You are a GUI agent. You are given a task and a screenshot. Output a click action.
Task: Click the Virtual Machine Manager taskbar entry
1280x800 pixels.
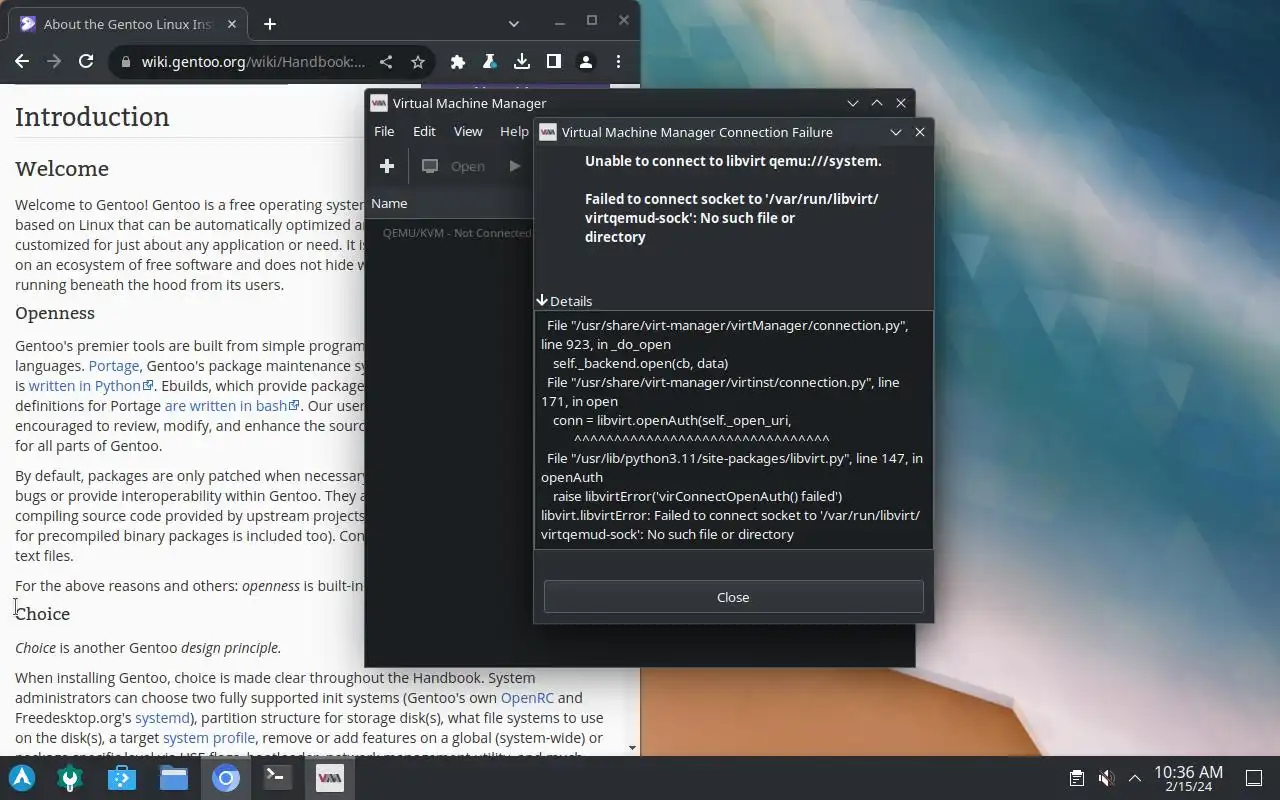coord(330,778)
